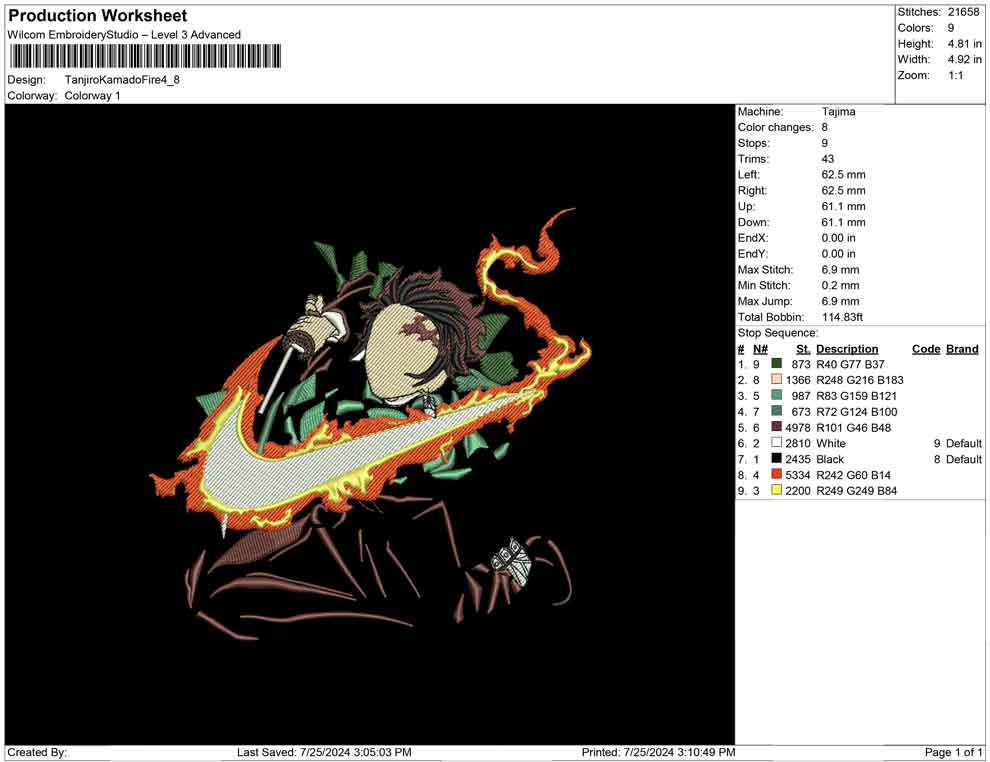Viewport: 990px width, 762px height.
Task: Click the orange swatch R242 G60 B14
Action: click(777, 474)
